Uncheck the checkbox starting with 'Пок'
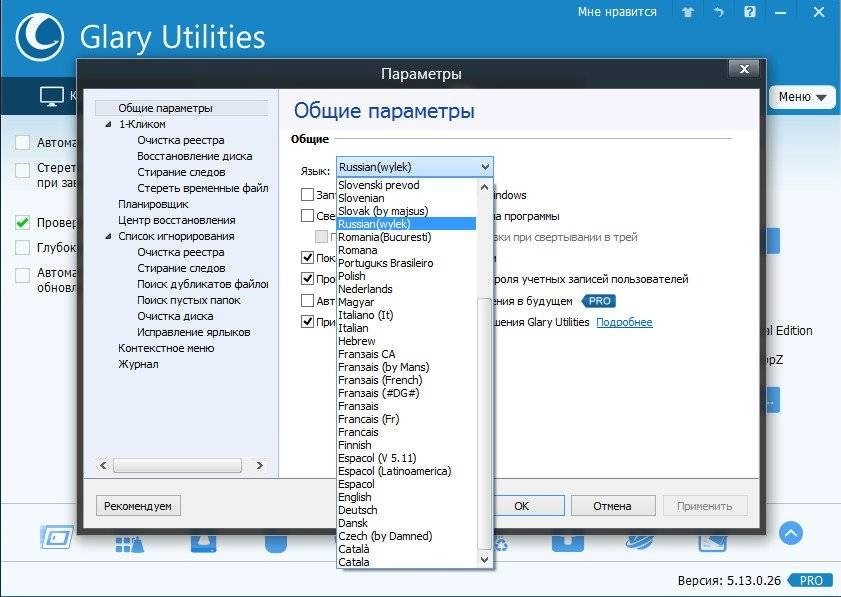Screen dimensions: 841x597 pyautogui.click(x=307, y=257)
